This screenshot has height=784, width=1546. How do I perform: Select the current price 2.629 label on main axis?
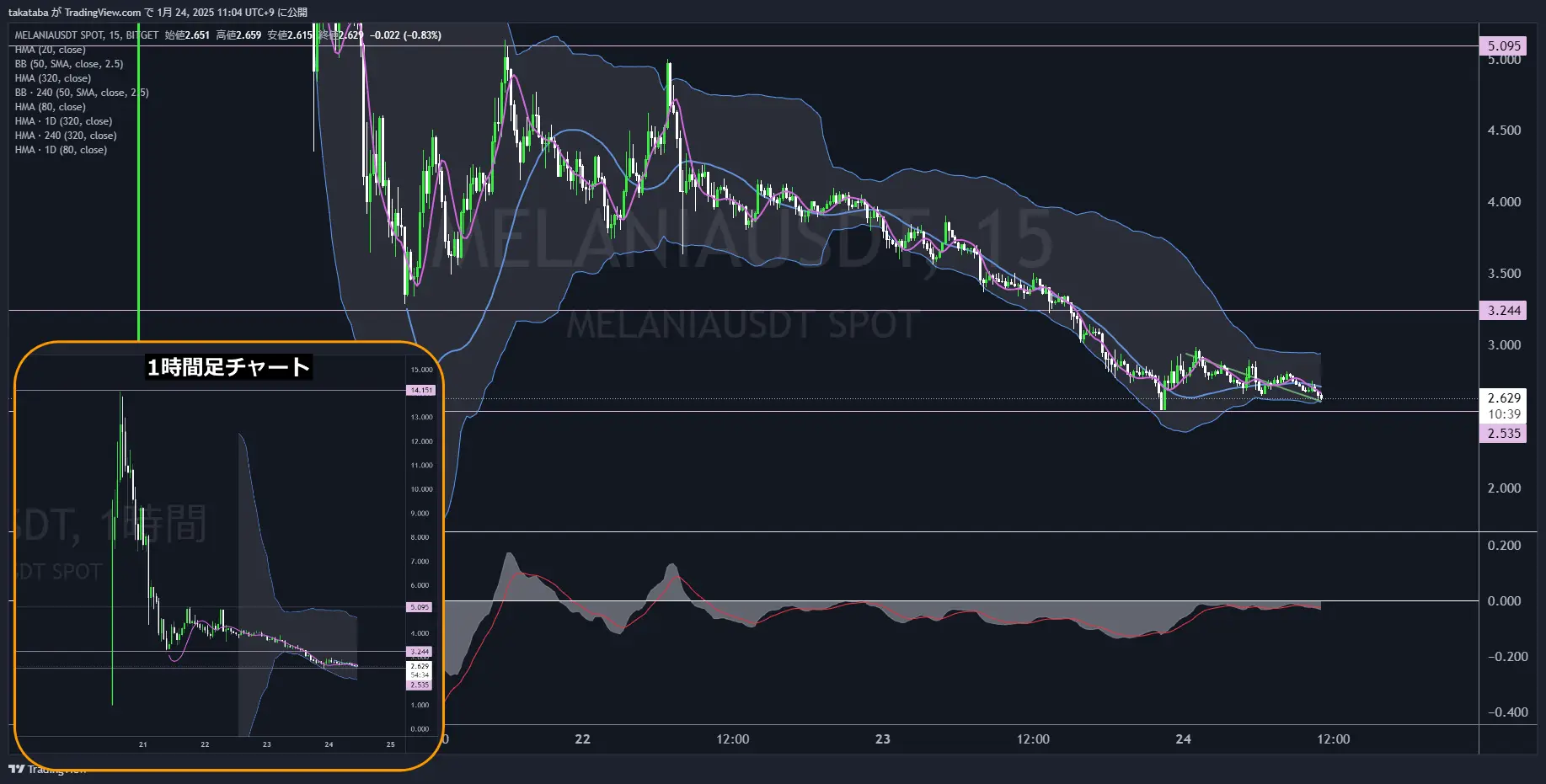[x=1504, y=398]
